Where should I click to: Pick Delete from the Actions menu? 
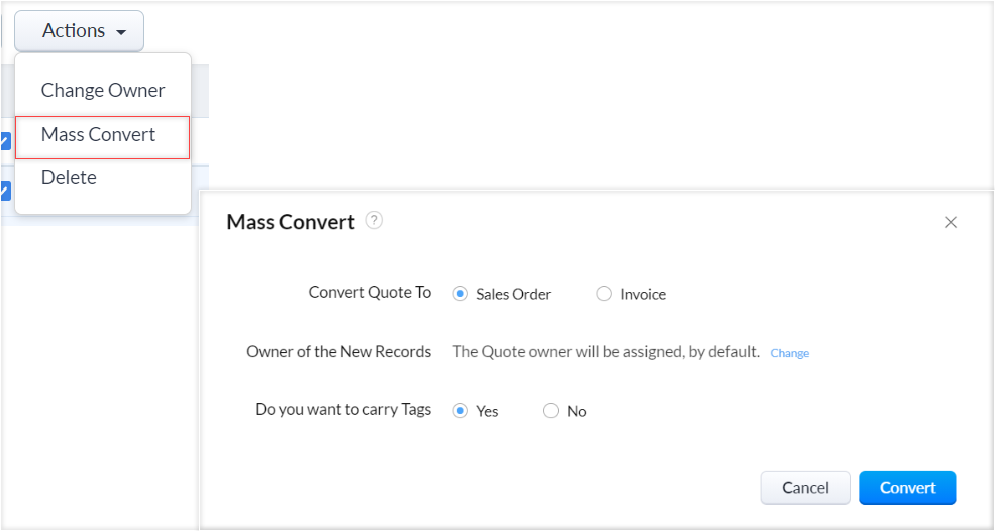[x=69, y=178]
